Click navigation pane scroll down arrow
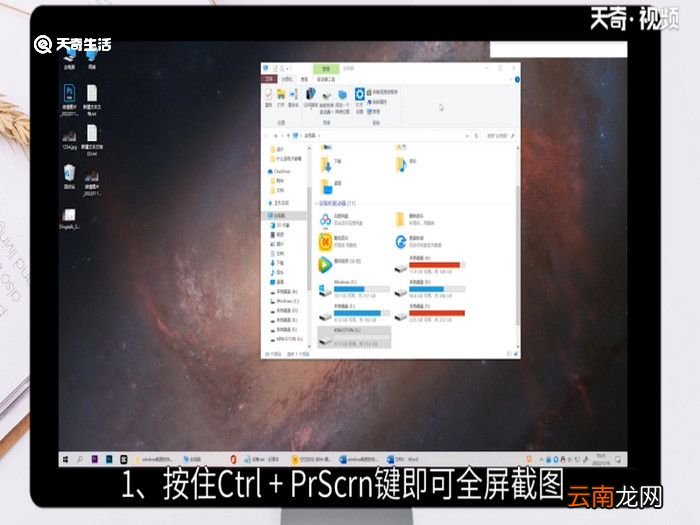The width and height of the screenshot is (700, 525). pos(308,345)
